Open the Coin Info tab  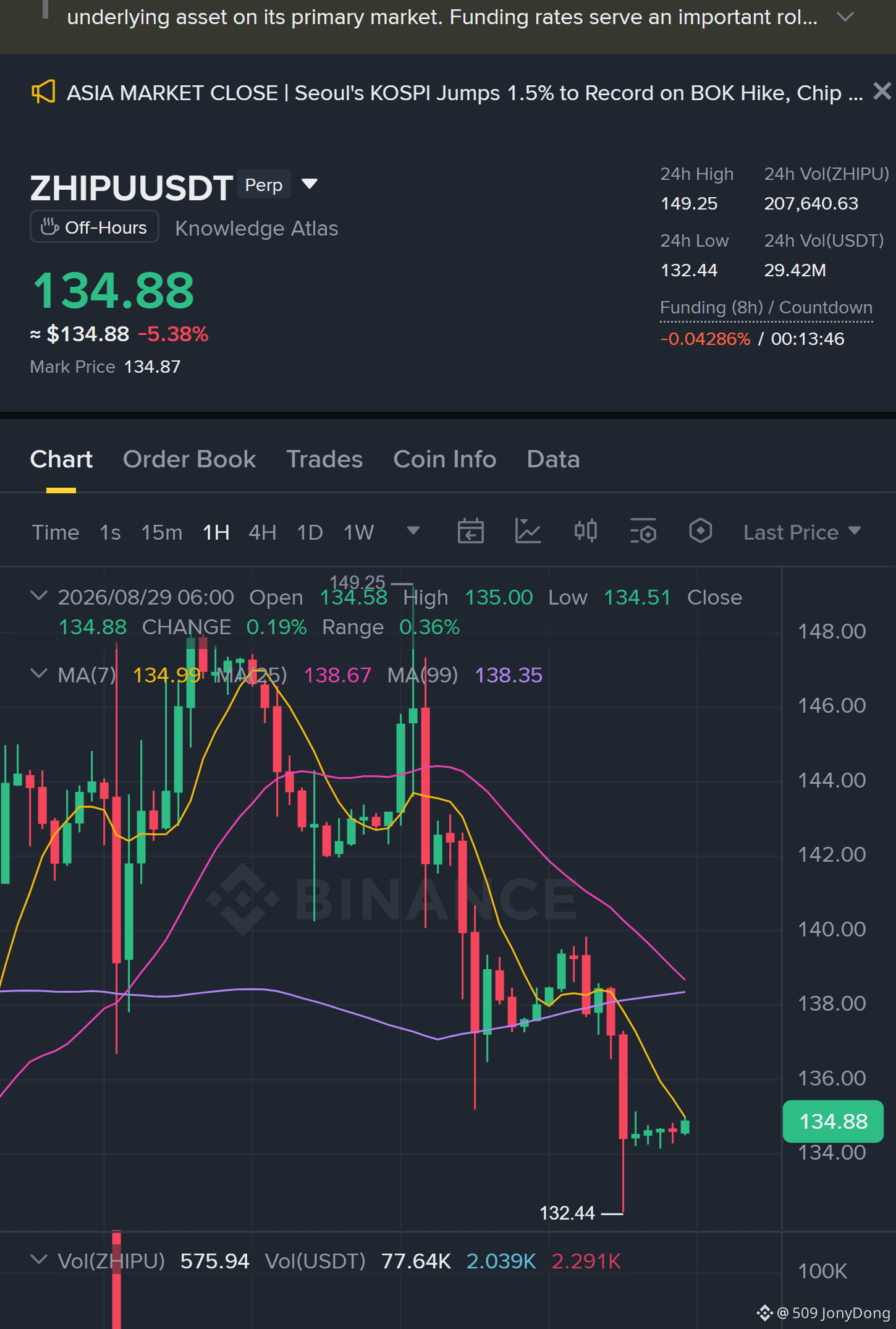444,459
